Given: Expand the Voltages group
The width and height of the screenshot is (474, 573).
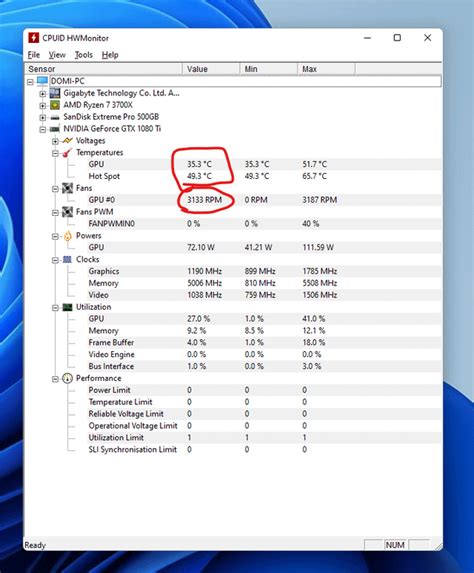Looking at the screenshot, I should 55,141.
